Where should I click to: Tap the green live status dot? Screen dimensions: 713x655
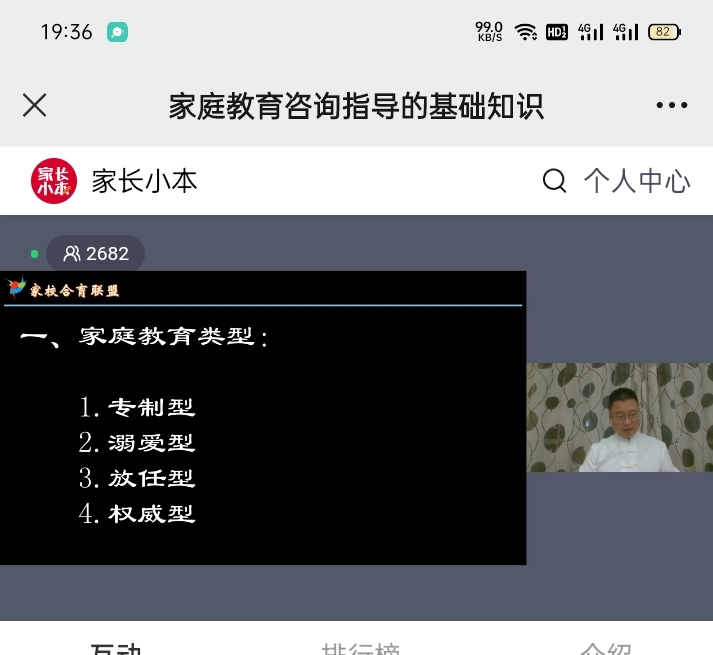[35, 254]
